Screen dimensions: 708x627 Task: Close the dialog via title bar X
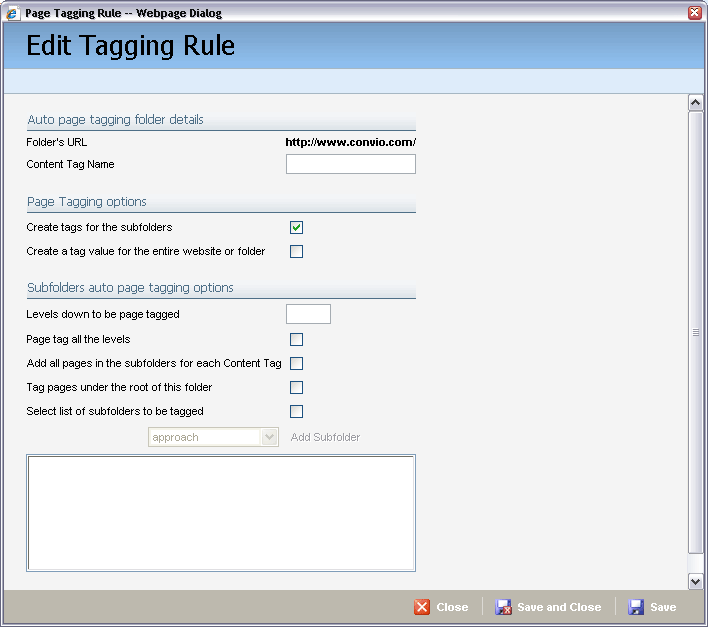coord(695,13)
